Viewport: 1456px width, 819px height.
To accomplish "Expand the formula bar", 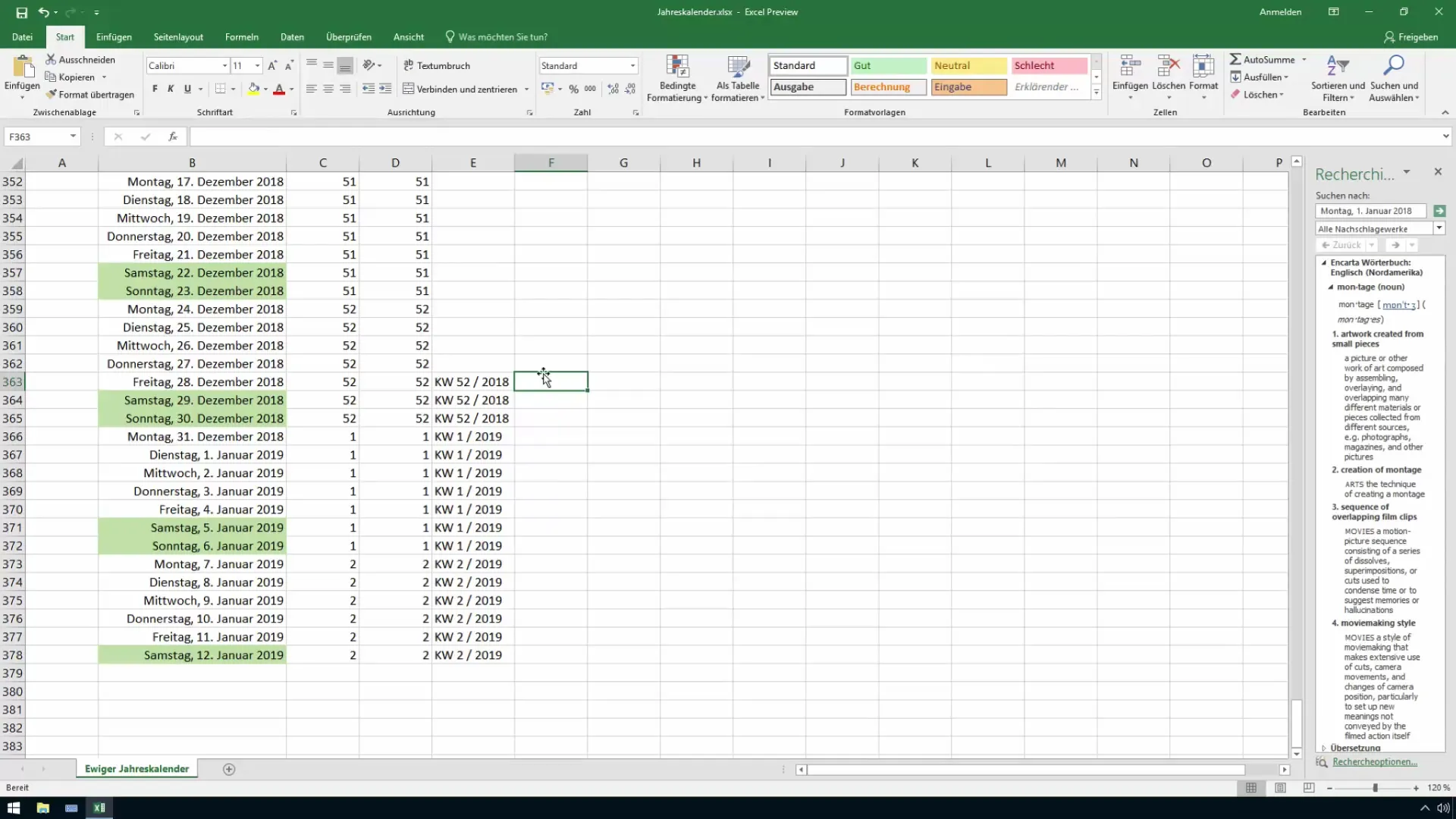I will [1445, 136].
